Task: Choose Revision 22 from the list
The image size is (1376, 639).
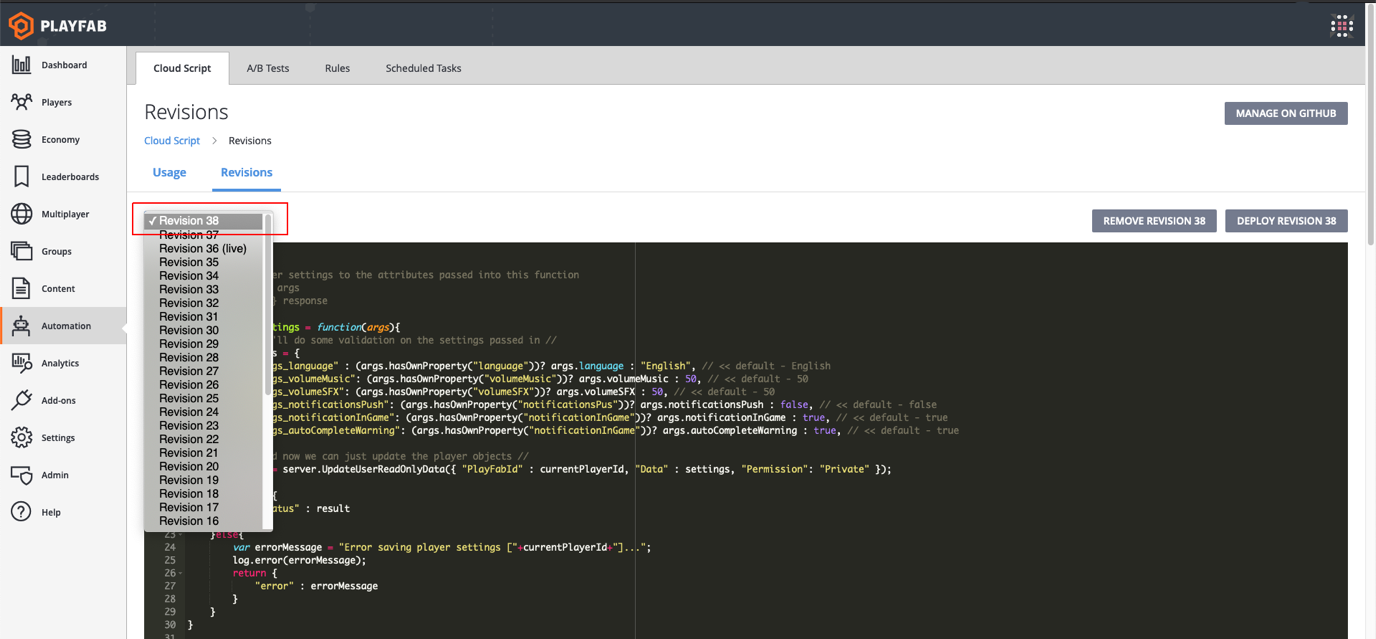Action: [x=203, y=439]
